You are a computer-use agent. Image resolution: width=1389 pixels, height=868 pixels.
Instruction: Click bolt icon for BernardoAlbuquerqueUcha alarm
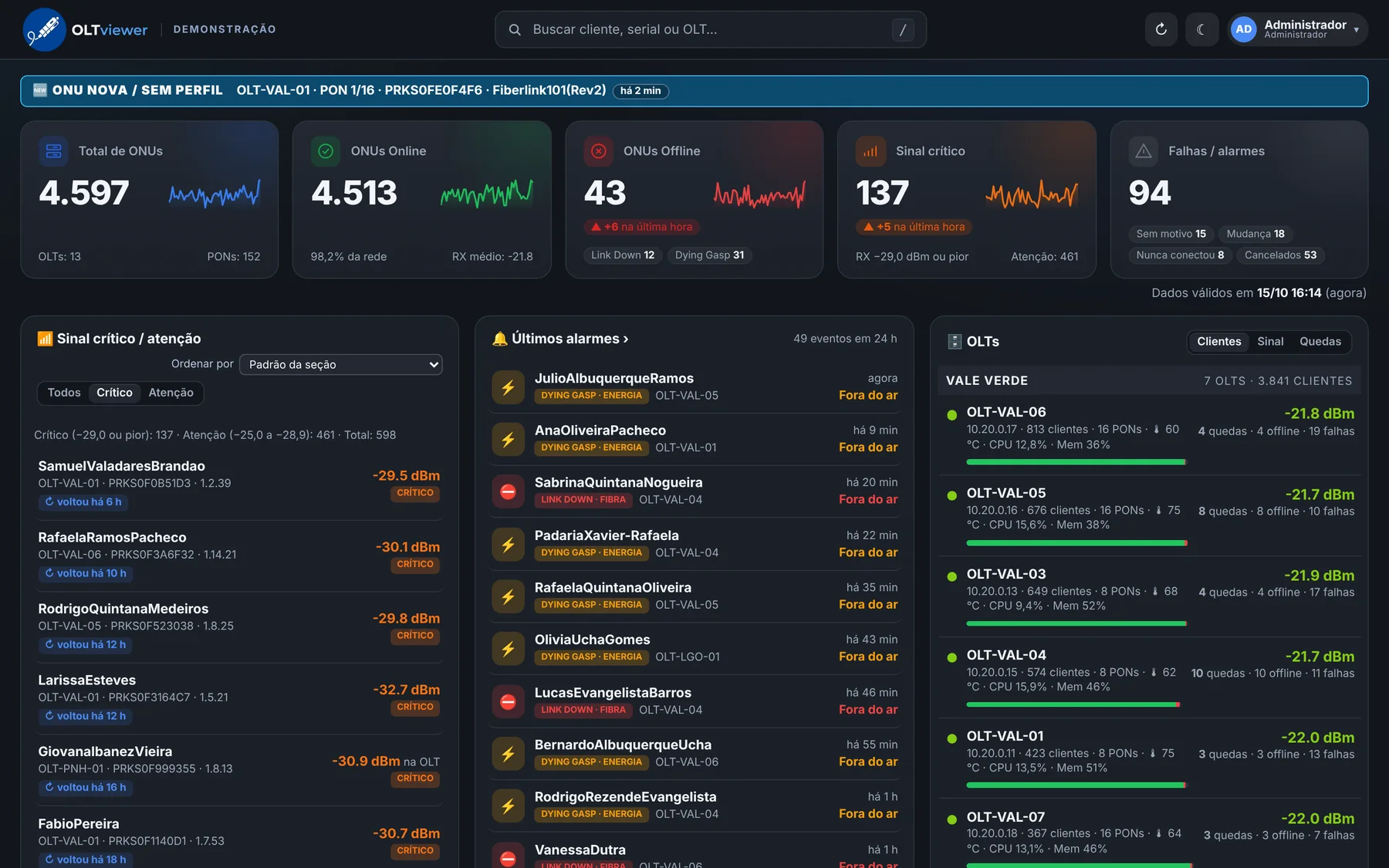click(x=508, y=754)
